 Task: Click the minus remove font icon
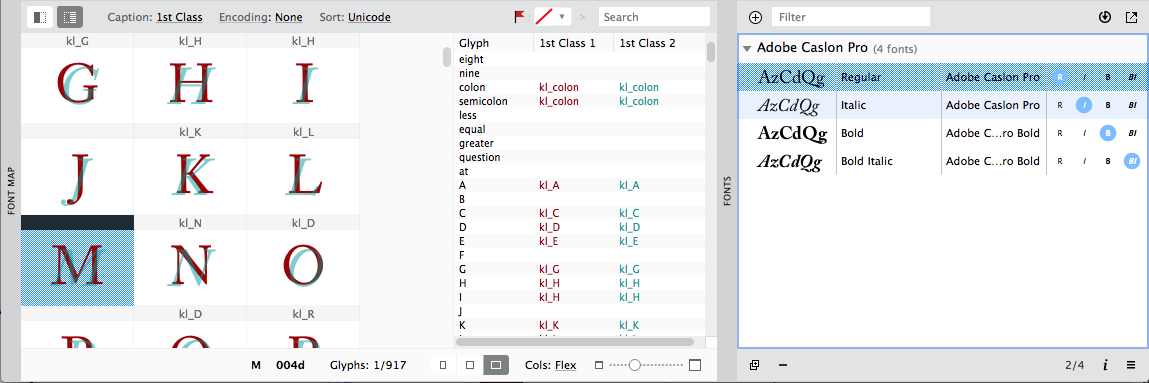(783, 365)
